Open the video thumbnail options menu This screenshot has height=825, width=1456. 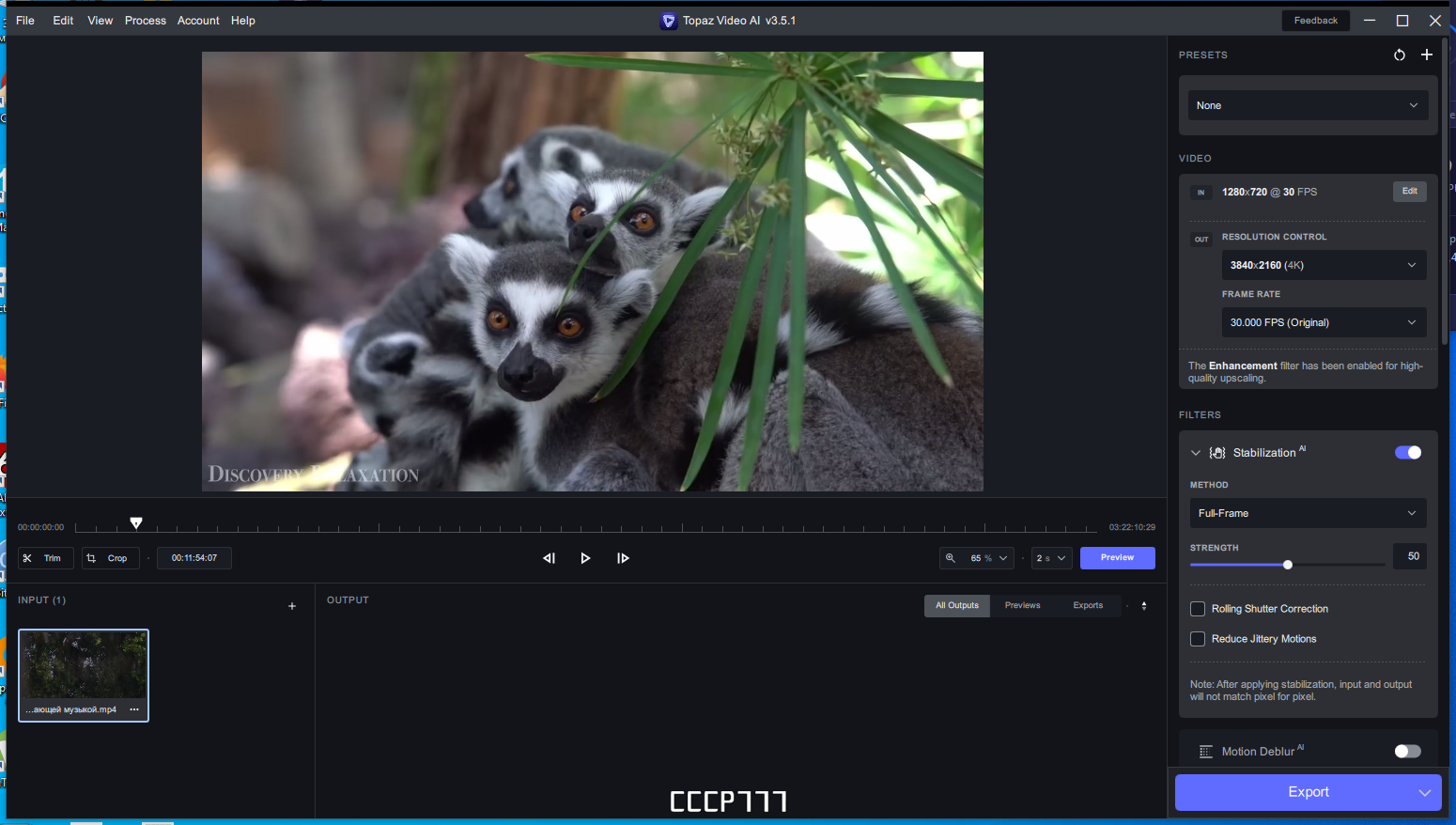pos(134,709)
